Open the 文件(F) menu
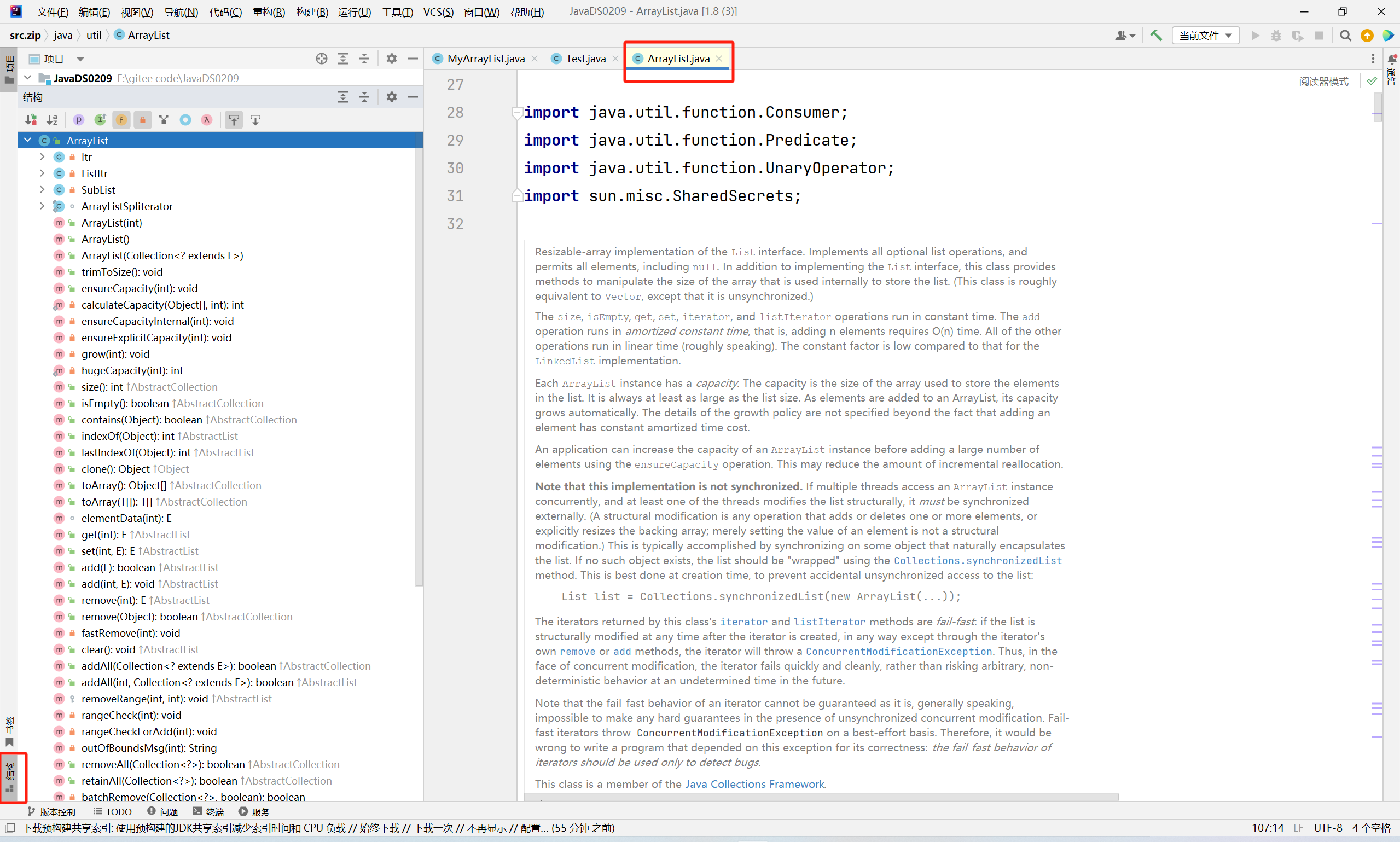 [x=53, y=12]
